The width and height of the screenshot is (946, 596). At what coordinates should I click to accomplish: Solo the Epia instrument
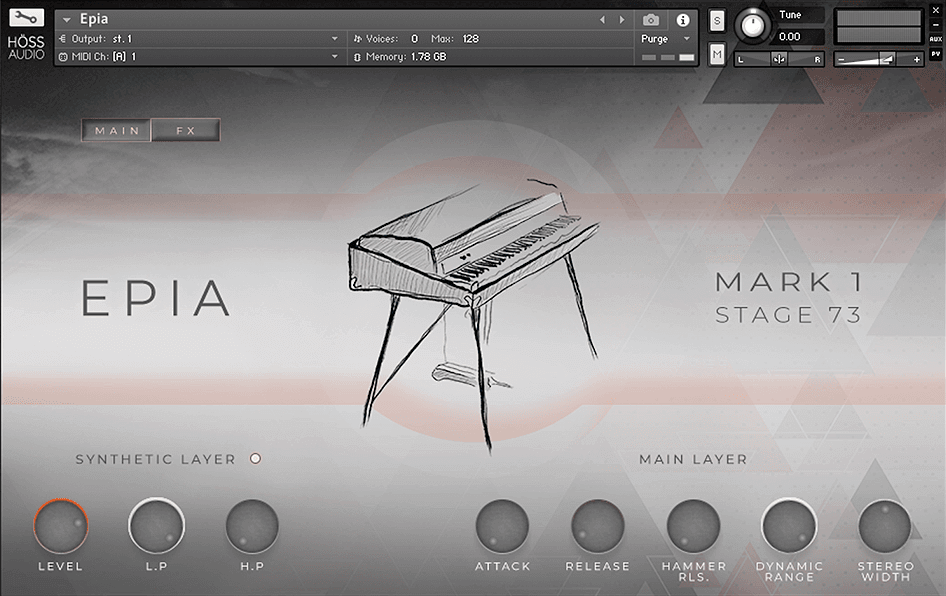[716, 19]
